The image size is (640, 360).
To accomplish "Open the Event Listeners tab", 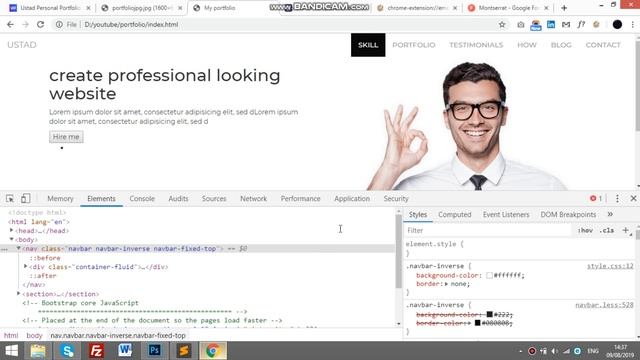I will pyautogui.click(x=506, y=214).
